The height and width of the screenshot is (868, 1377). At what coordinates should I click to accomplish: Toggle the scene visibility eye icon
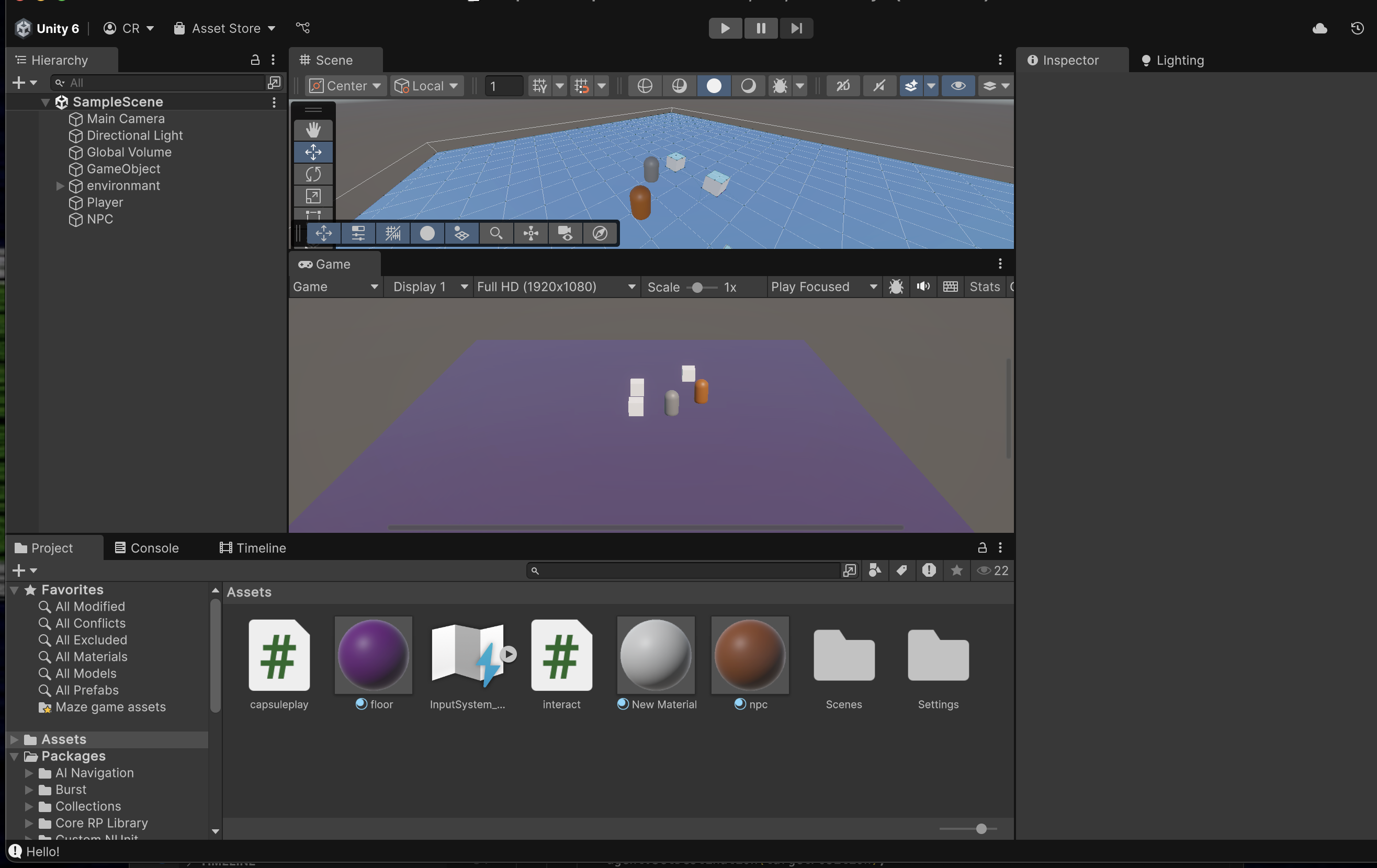point(958,86)
